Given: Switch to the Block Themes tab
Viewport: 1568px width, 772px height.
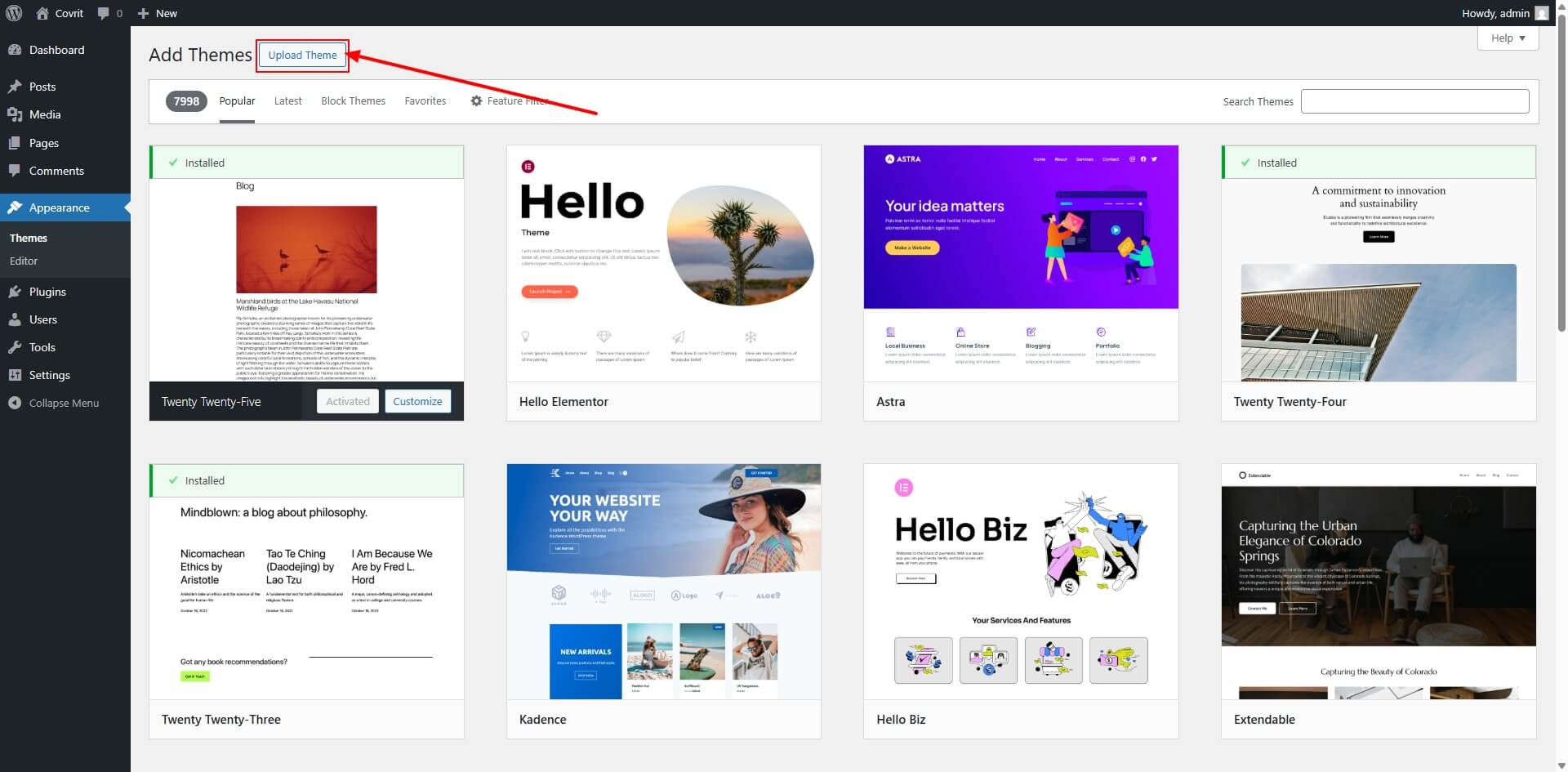Looking at the screenshot, I should coord(353,100).
